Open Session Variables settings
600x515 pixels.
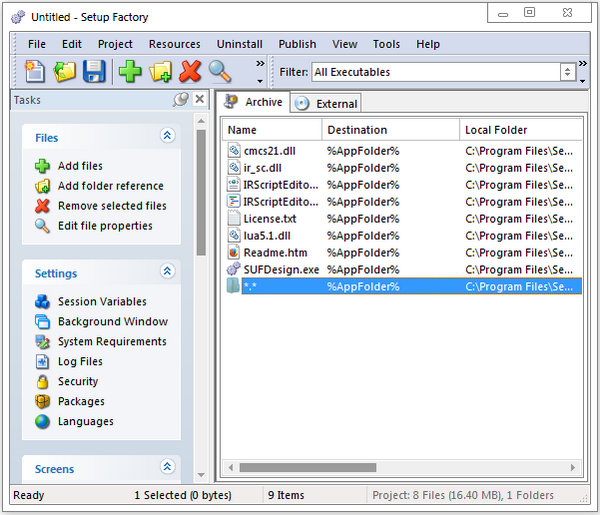[101, 302]
